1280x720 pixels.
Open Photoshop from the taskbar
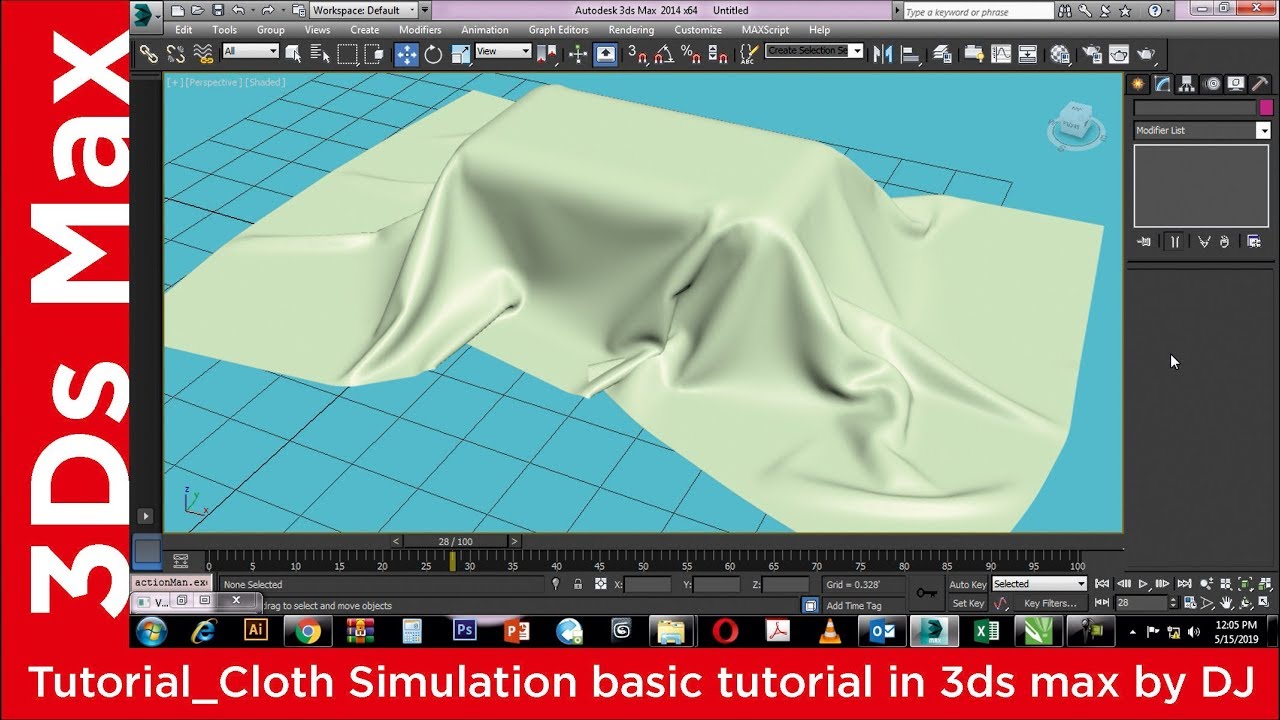465,631
